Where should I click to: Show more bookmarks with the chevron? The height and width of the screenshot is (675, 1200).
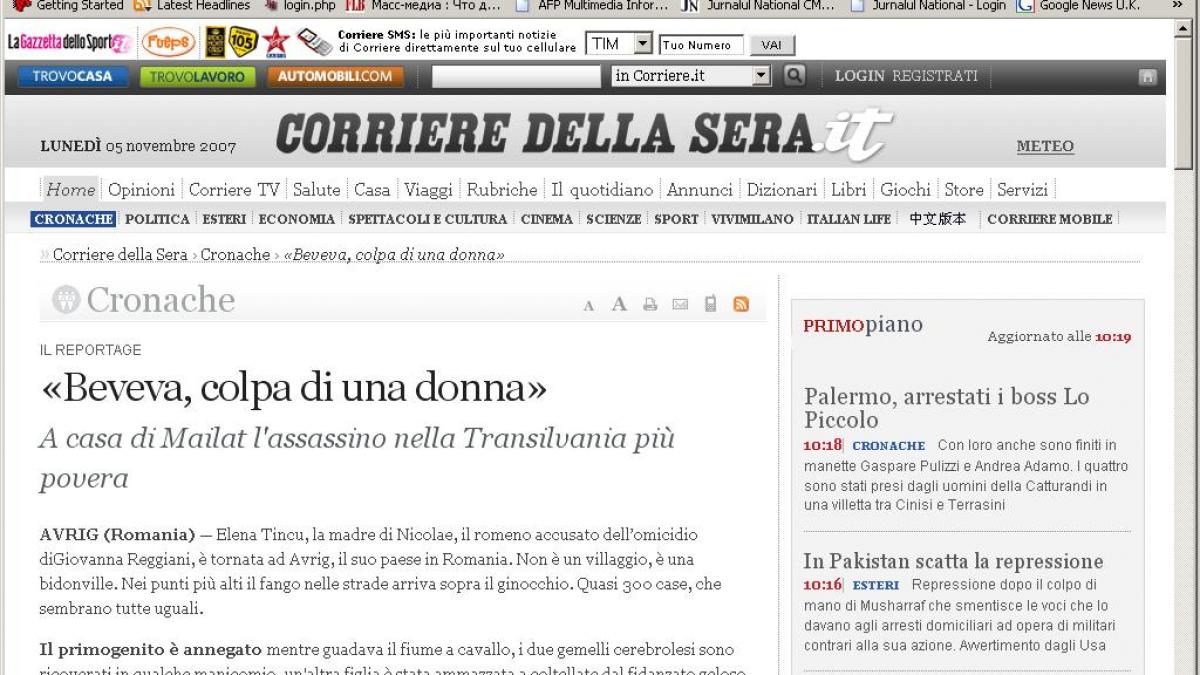click(1177, 5)
